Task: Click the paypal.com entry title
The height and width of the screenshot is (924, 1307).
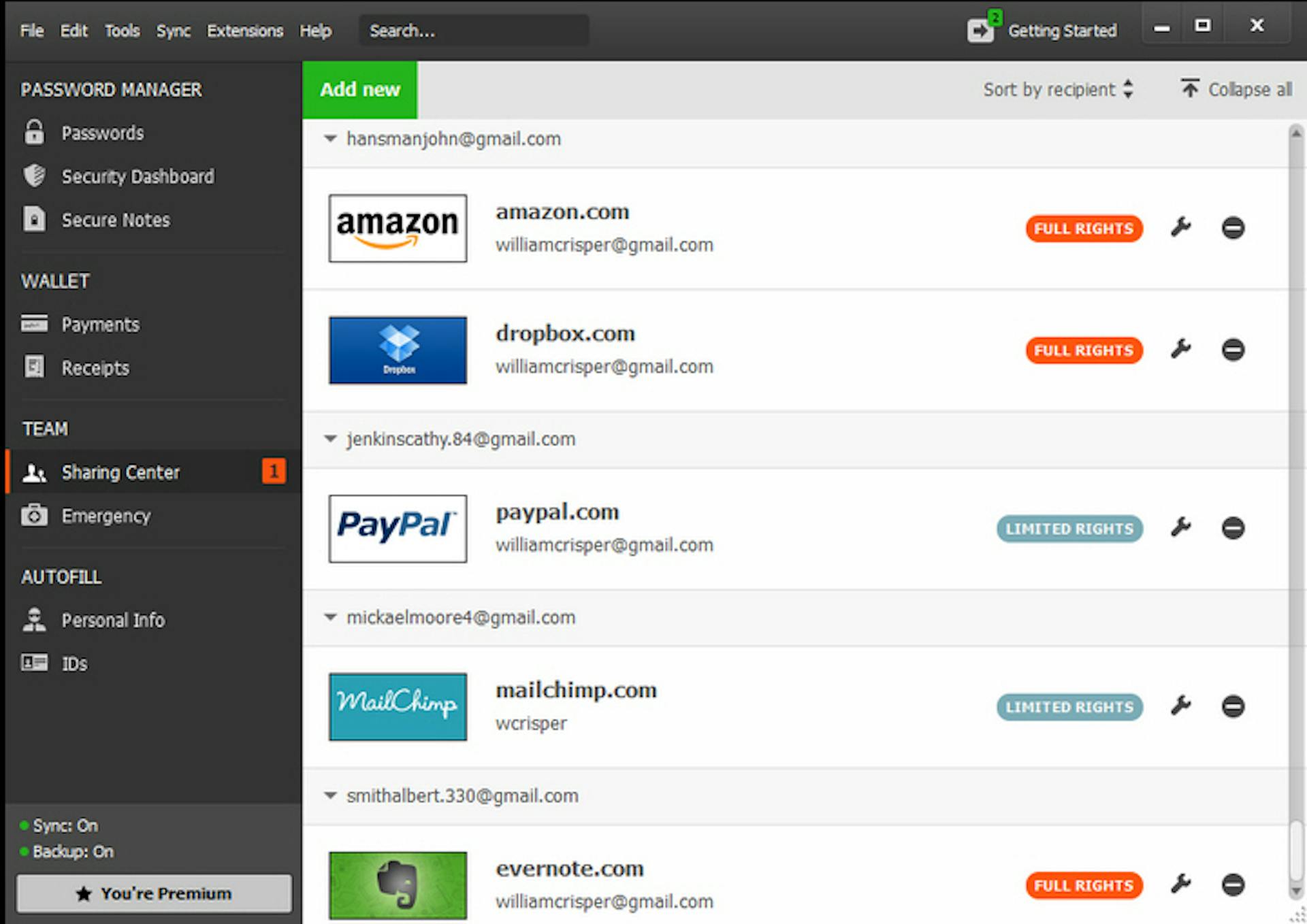Action: 558,512
